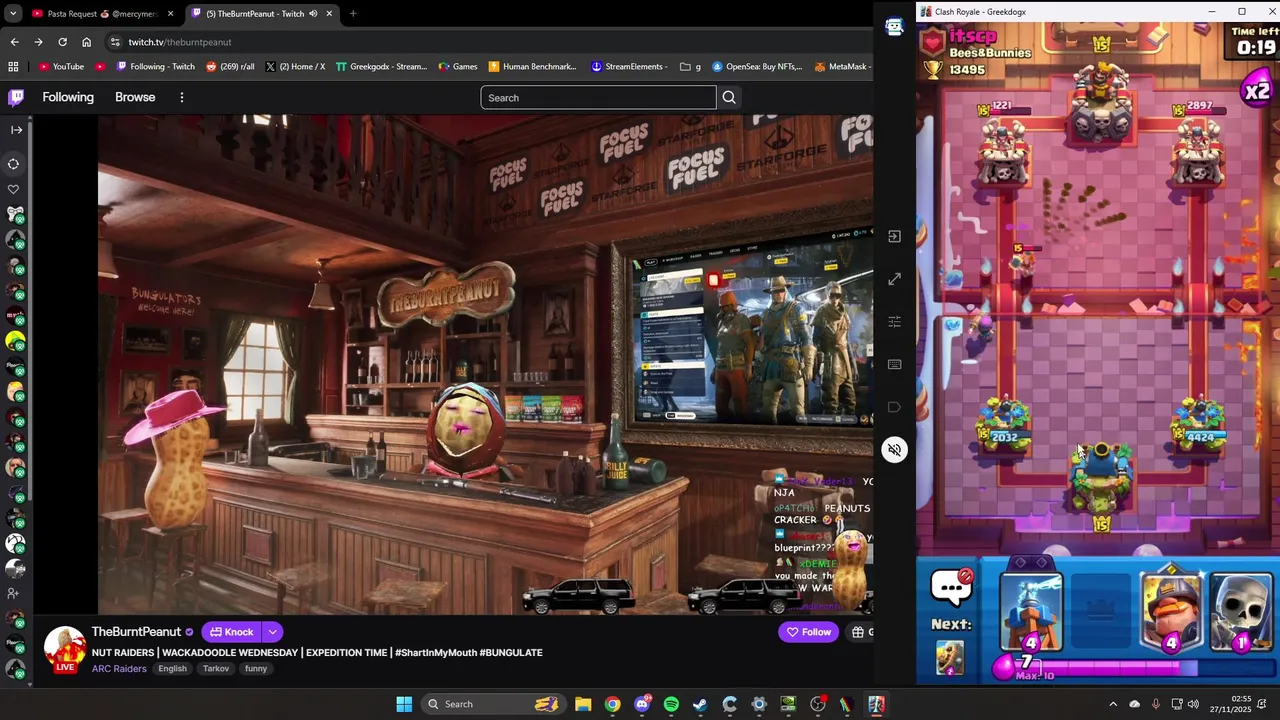Click the side panel expand arrows icon
Viewport: 1280px width, 720px height.
(x=894, y=279)
